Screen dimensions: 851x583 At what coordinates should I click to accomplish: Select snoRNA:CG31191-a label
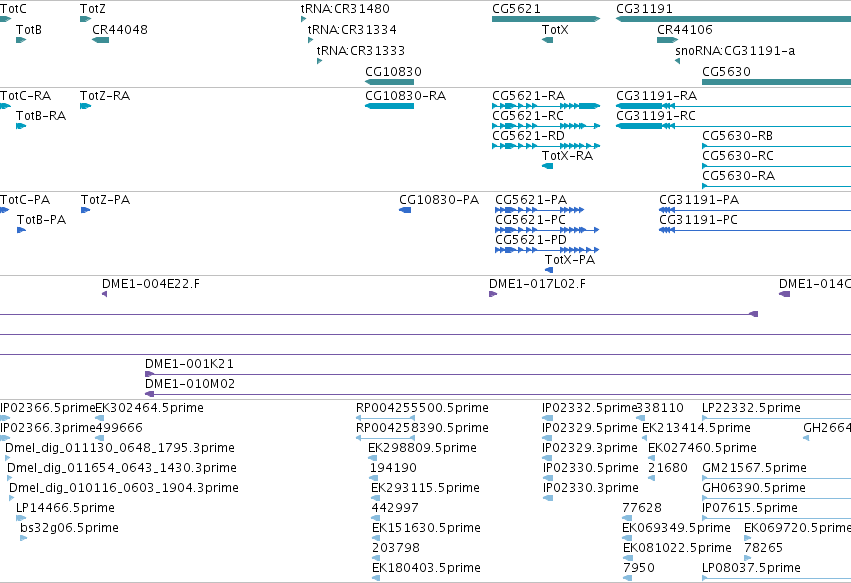point(735,50)
